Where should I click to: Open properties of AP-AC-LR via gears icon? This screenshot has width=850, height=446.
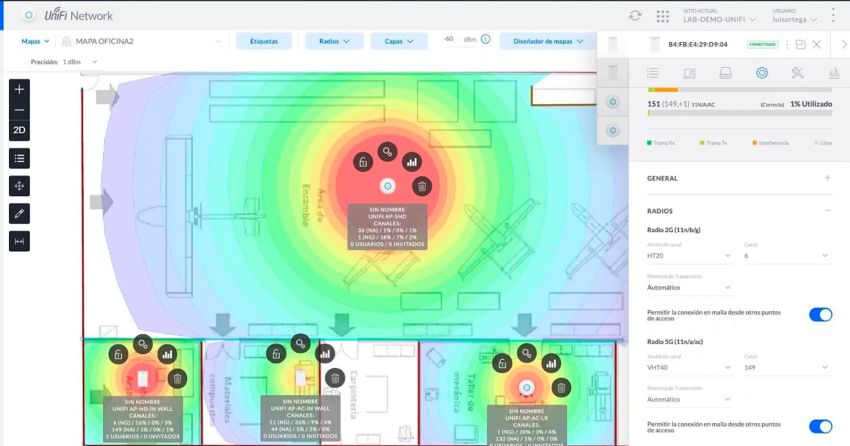pyautogui.click(x=526, y=354)
